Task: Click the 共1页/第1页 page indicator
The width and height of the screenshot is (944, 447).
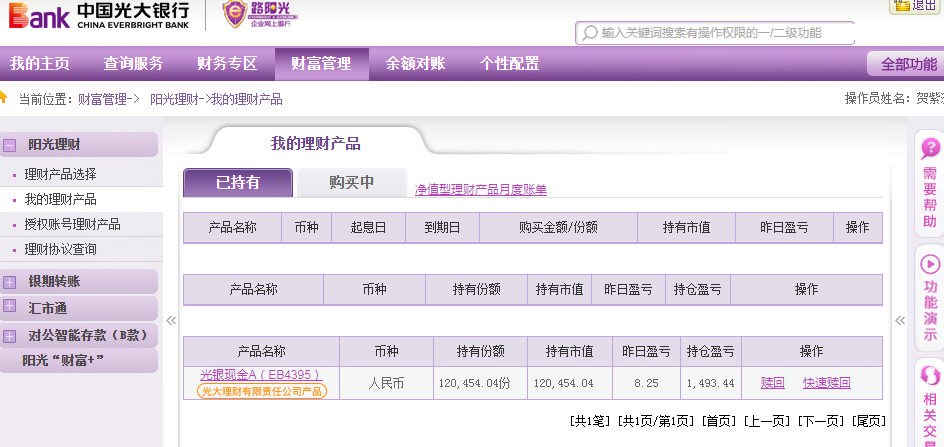Action: (657, 421)
